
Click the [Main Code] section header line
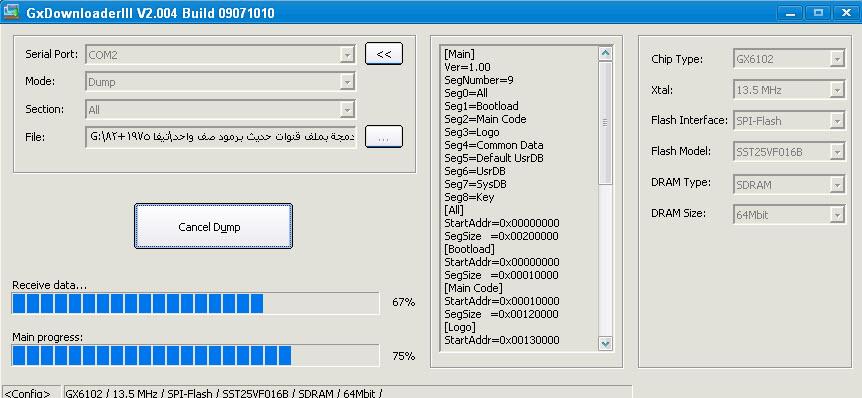click(473, 288)
